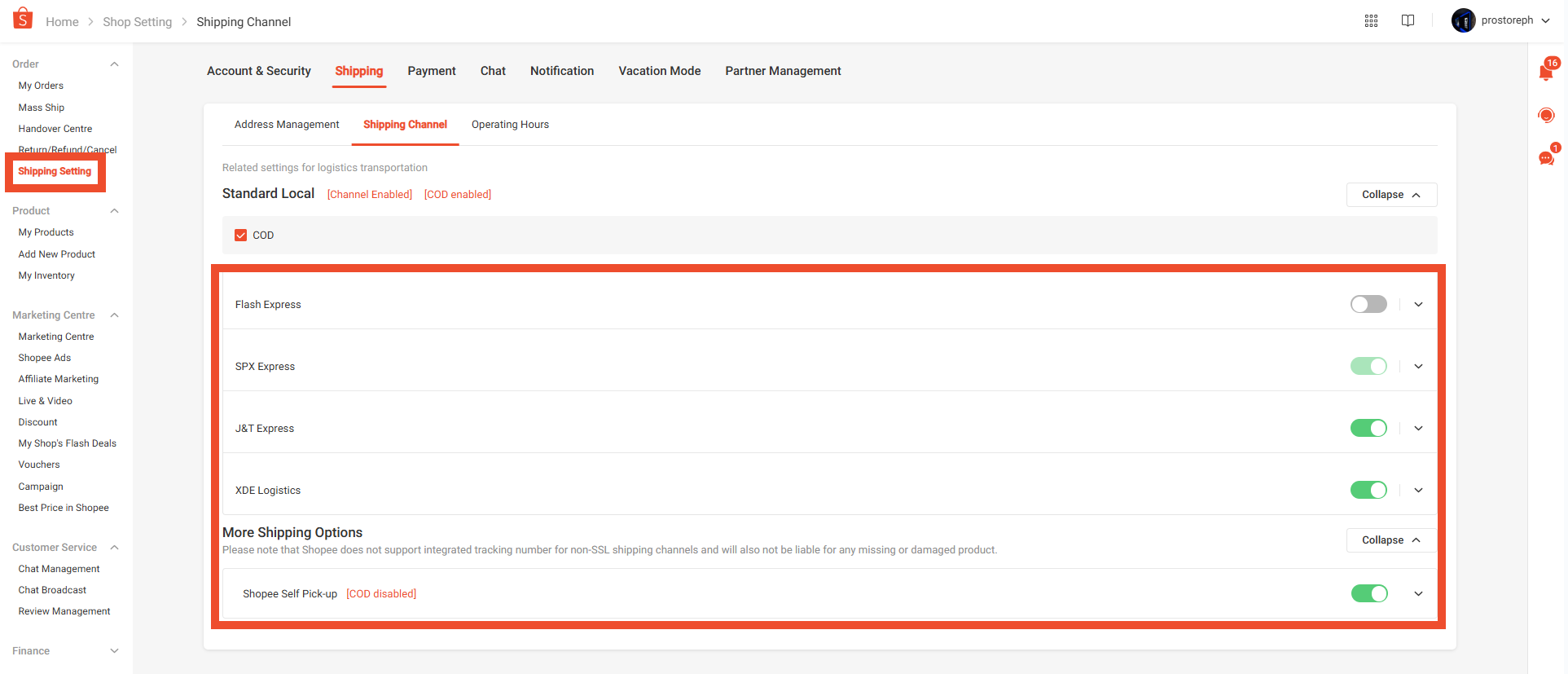Click the support headset icon
Image resolution: width=1568 pixels, height=674 pixels.
(1545, 116)
